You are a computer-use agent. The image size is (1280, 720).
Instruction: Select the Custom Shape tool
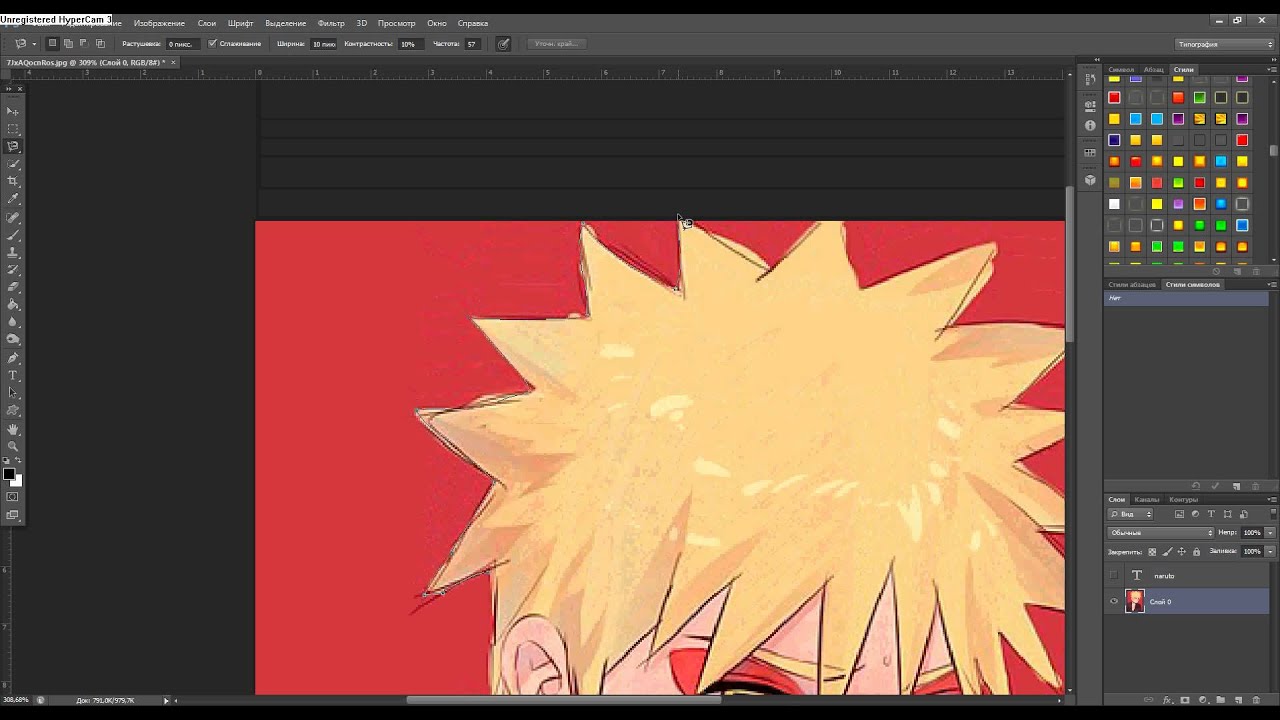click(13, 411)
